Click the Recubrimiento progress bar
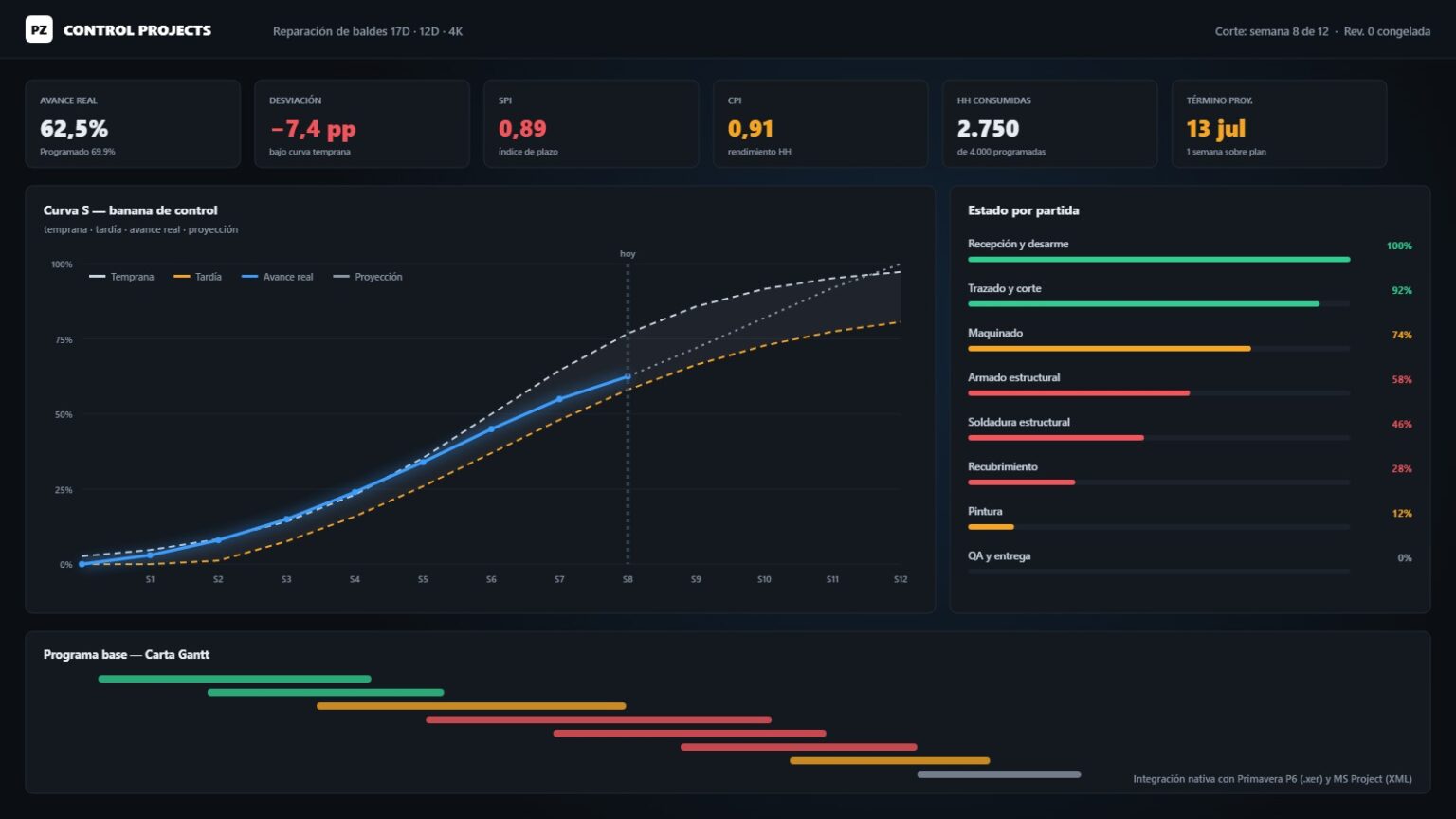Viewport: 1456px width, 819px height. tap(1158, 482)
